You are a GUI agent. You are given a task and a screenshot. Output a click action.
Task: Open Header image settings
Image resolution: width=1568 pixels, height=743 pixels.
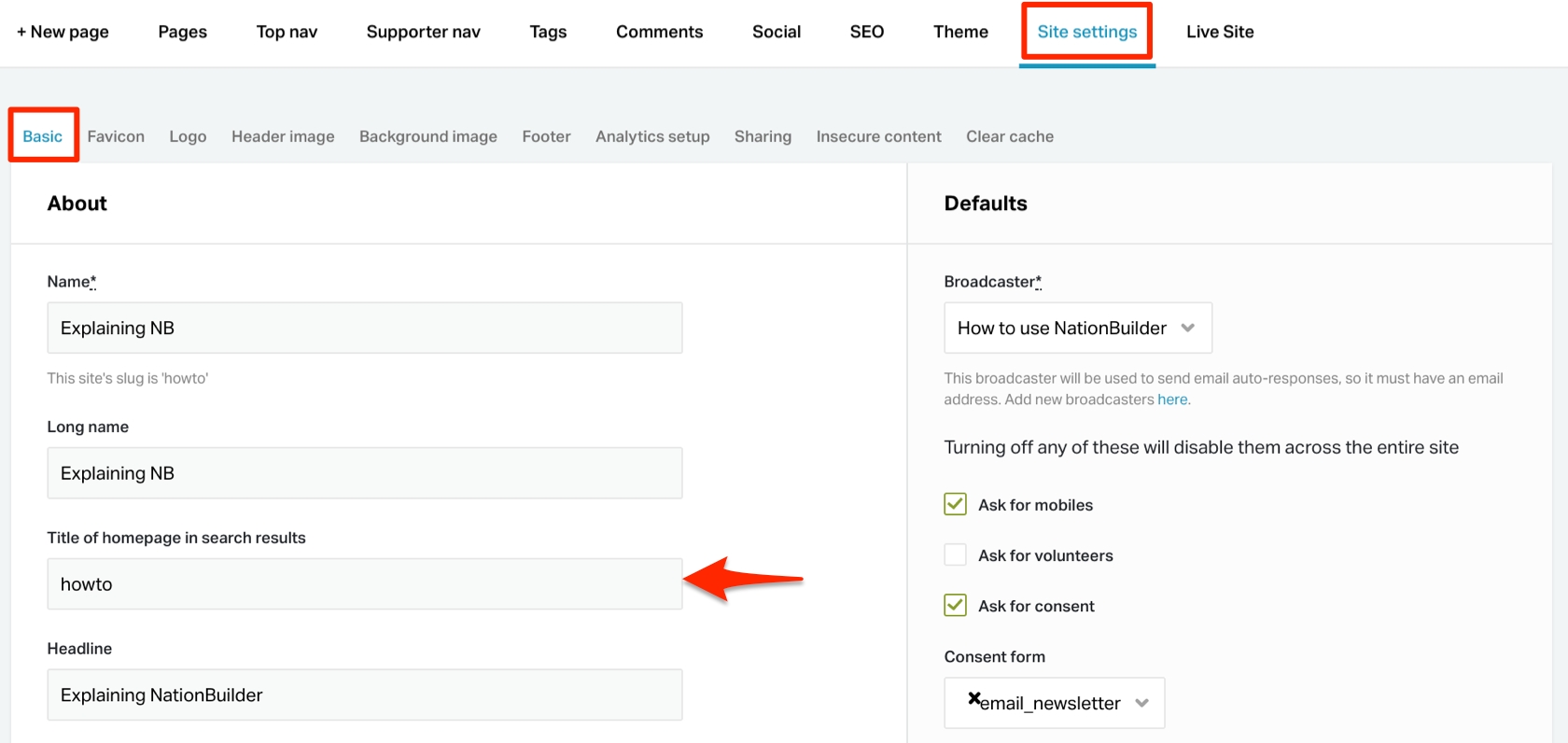click(x=283, y=136)
